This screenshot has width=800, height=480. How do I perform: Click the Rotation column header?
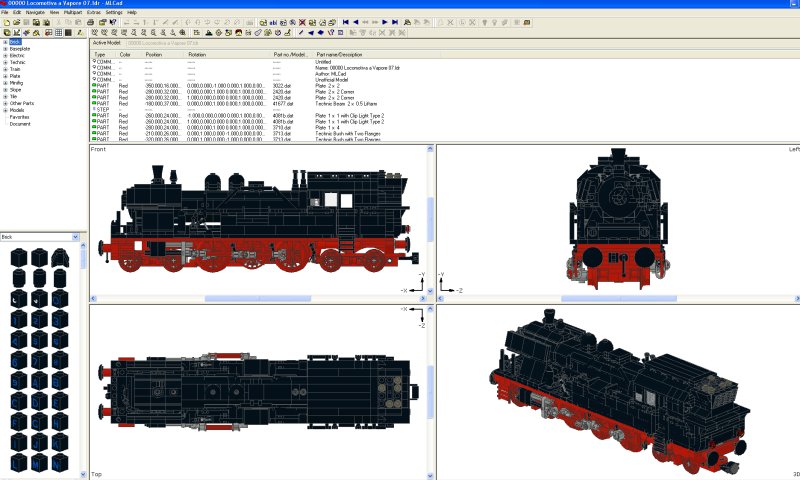(228, 55)
